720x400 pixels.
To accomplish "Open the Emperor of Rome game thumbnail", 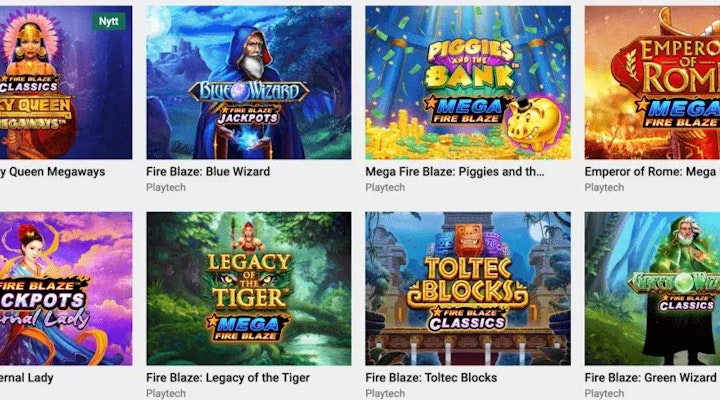I will [652, 83].
